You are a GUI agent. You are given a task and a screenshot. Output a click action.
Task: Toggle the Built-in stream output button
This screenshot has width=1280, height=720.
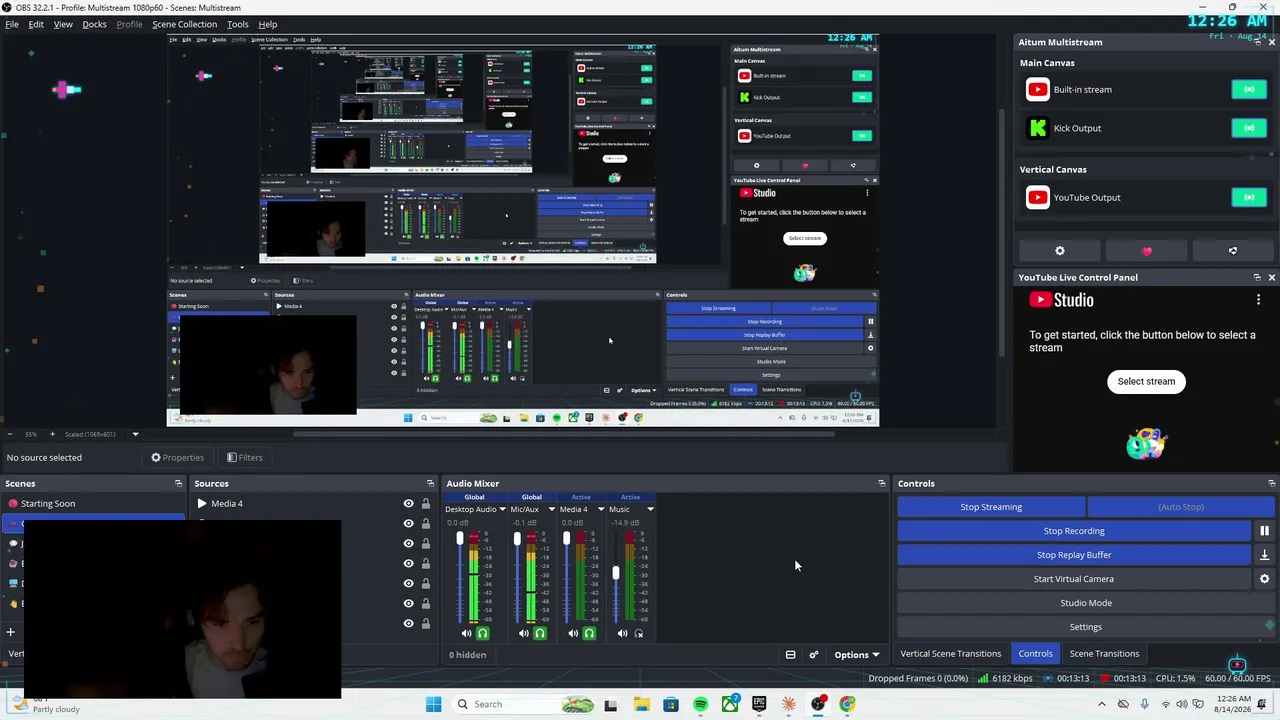pyautogui.click(x=1249, y=90)
